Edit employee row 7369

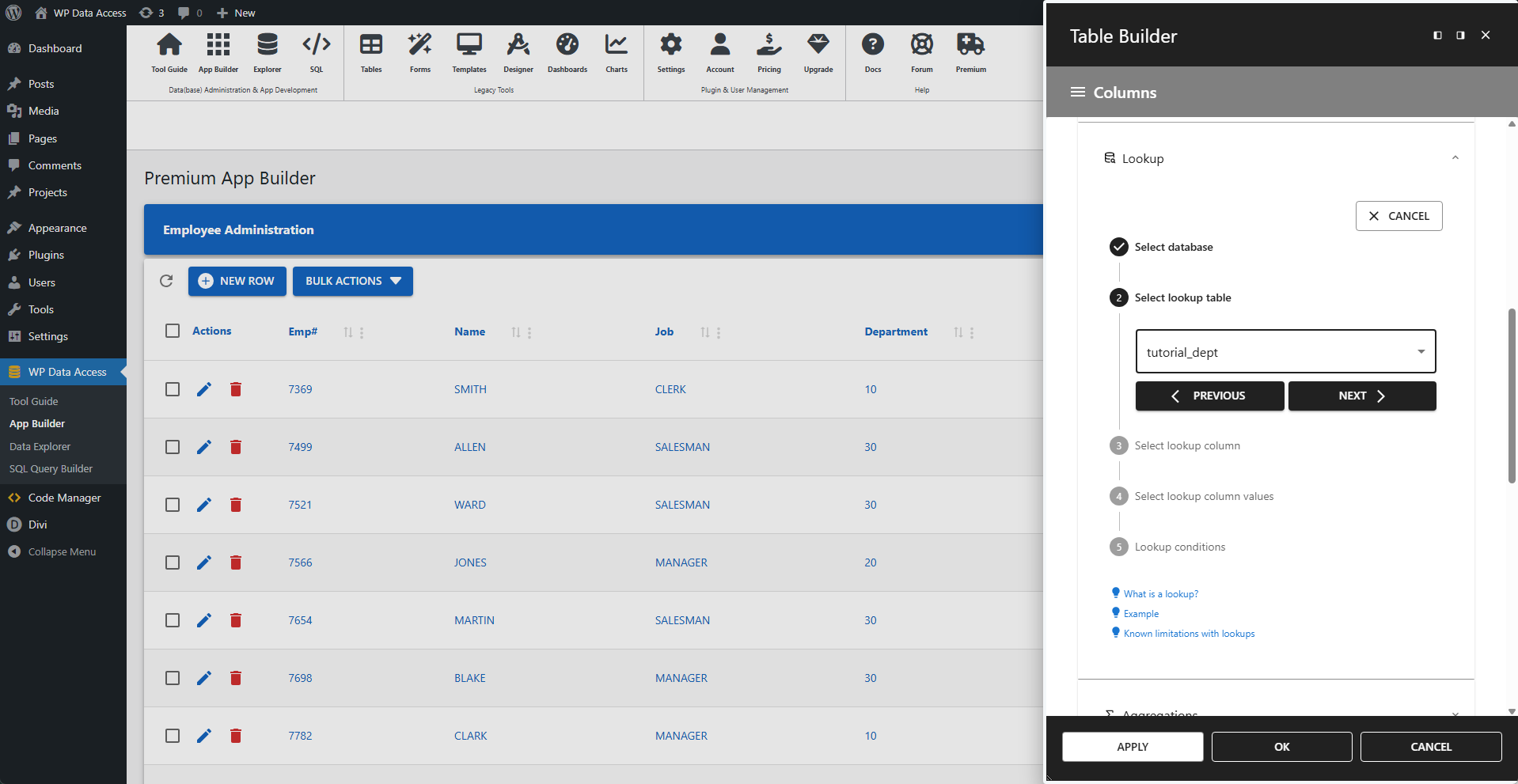(x=204, y=389)
